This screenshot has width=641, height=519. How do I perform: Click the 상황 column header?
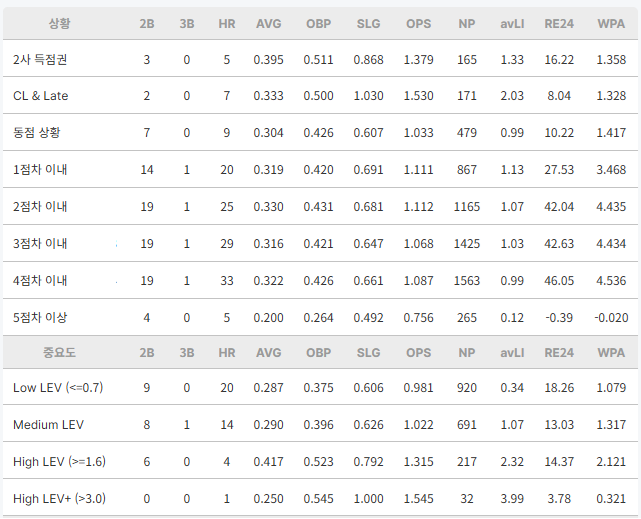pyautogui.click(x=59, y=24)
